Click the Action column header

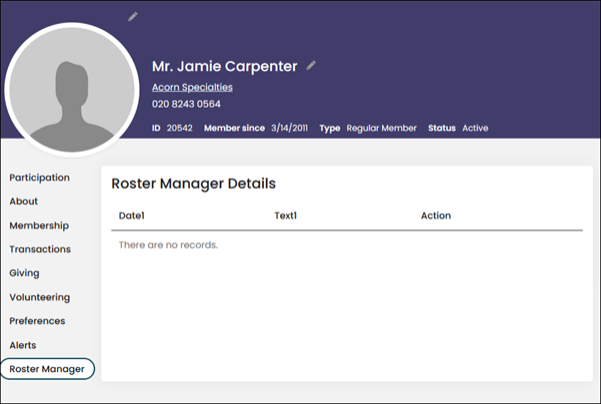click(x=436, y=215)
